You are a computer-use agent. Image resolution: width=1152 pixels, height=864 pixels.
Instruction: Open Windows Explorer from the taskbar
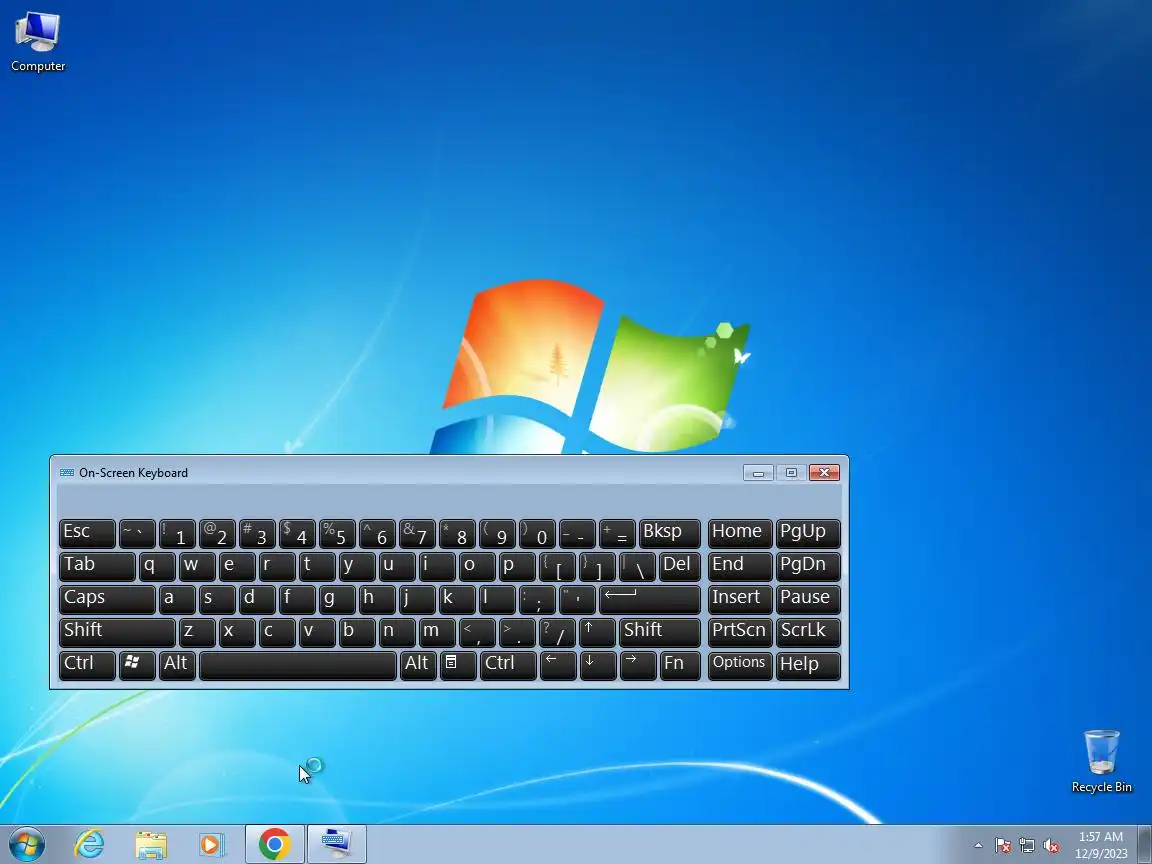tap(151, 844)
